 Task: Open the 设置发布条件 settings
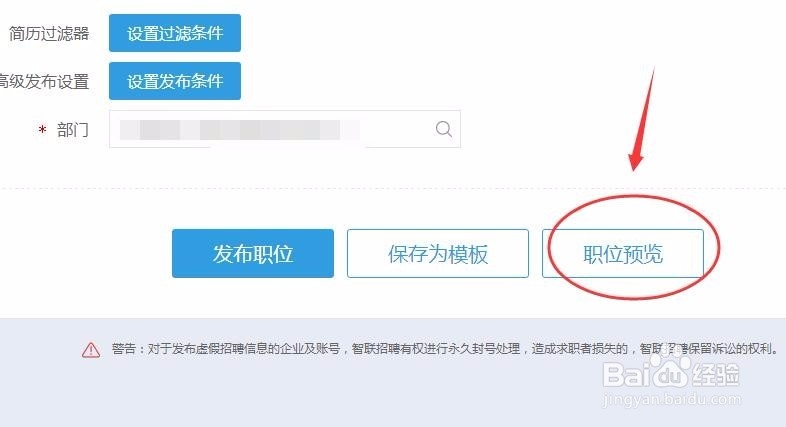[x=175, y=81]
